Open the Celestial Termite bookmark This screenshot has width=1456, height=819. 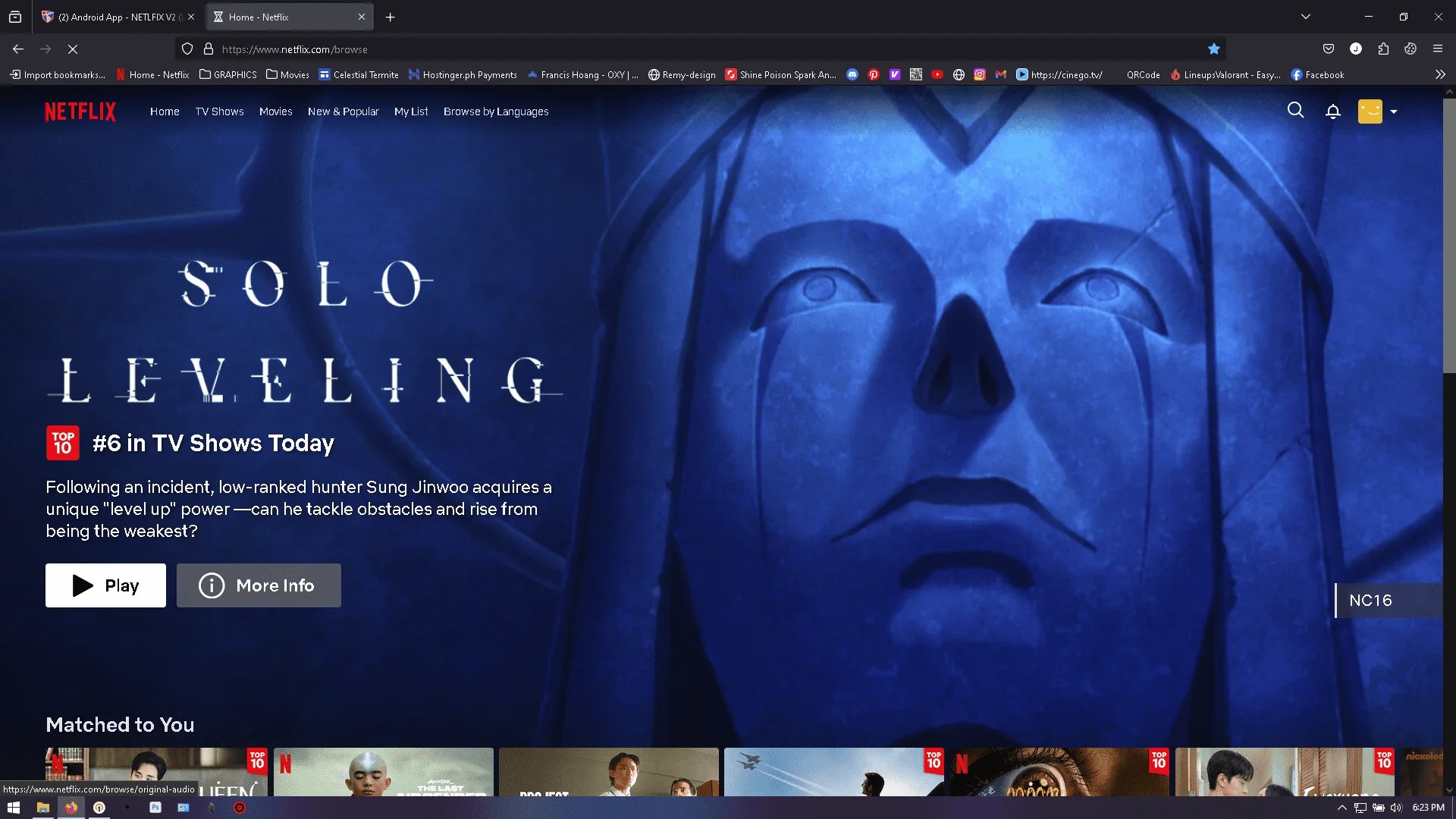pos(359,74)
